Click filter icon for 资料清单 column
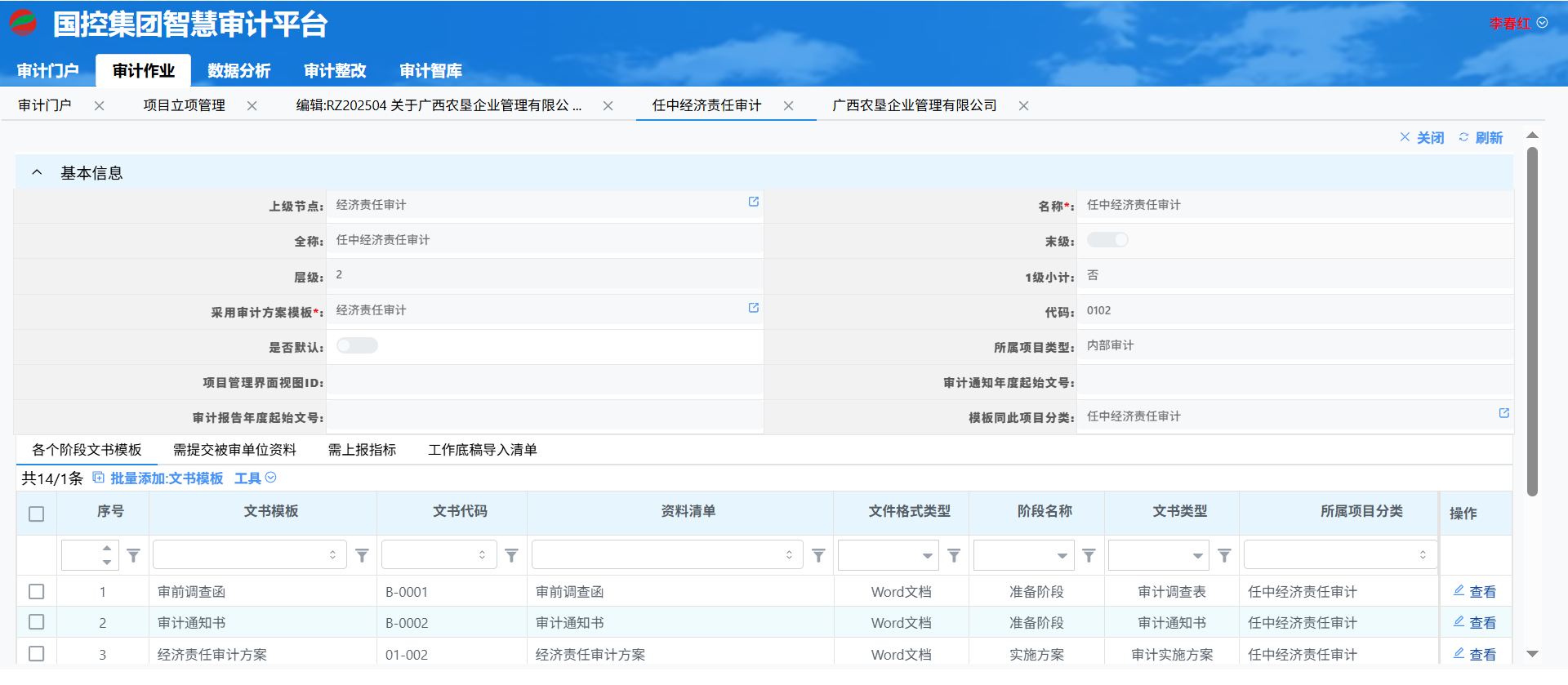This screenshot has height=685, width=1568. [818, 556]
